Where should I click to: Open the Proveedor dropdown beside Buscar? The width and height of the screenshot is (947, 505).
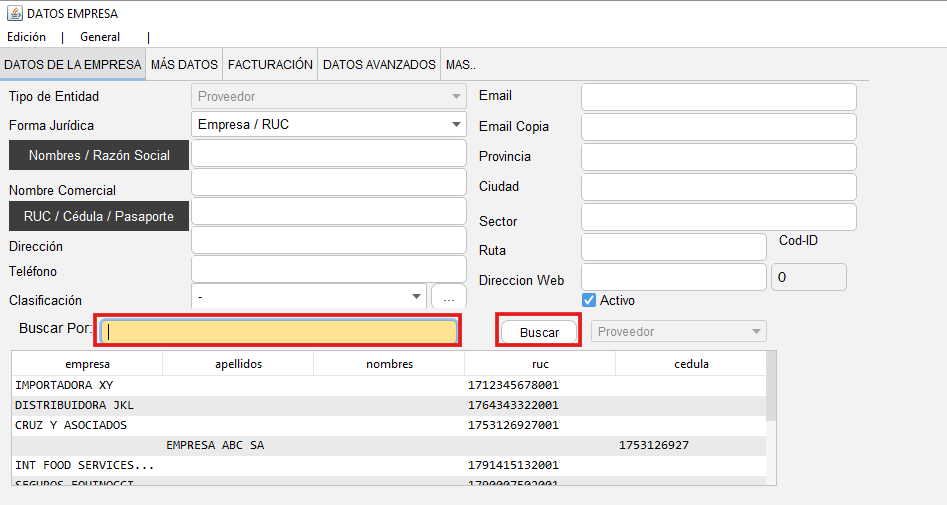(x=679, y=331)
